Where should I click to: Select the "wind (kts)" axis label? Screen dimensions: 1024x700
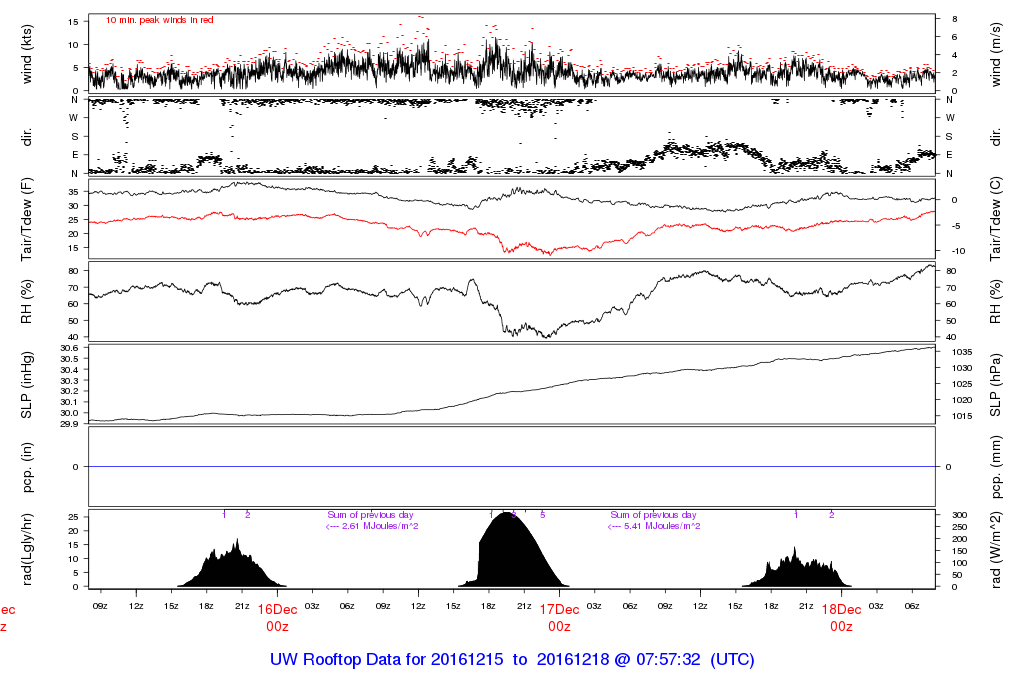tap(27, 54)
